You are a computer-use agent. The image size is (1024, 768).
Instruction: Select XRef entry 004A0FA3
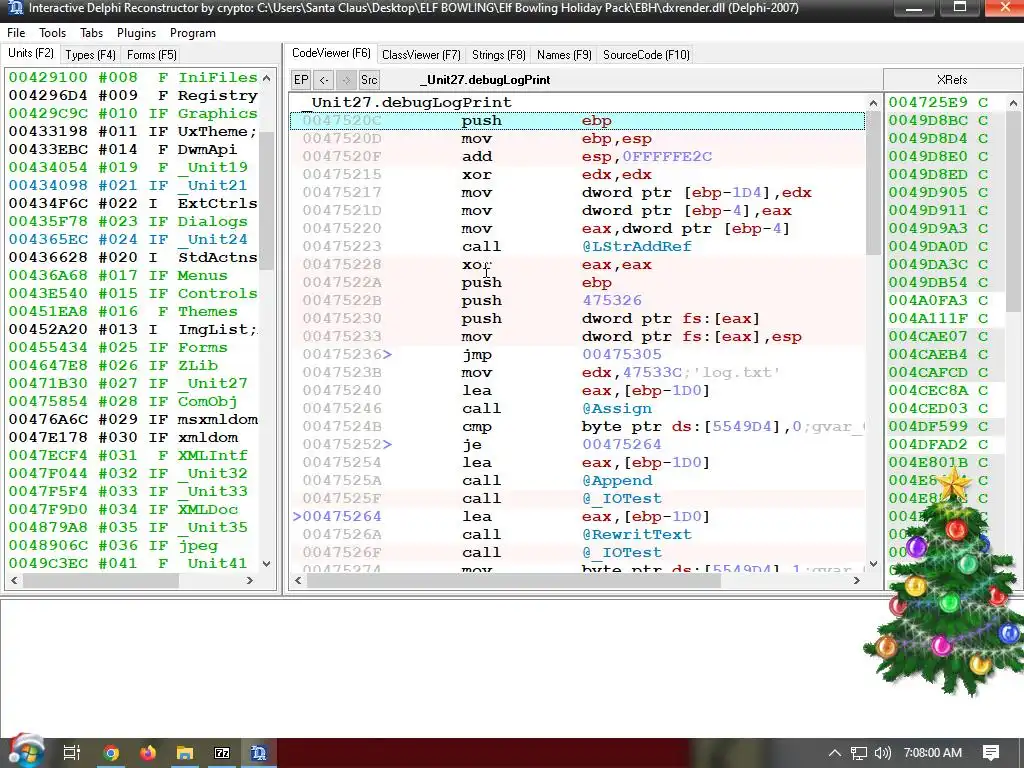[946, 300]
